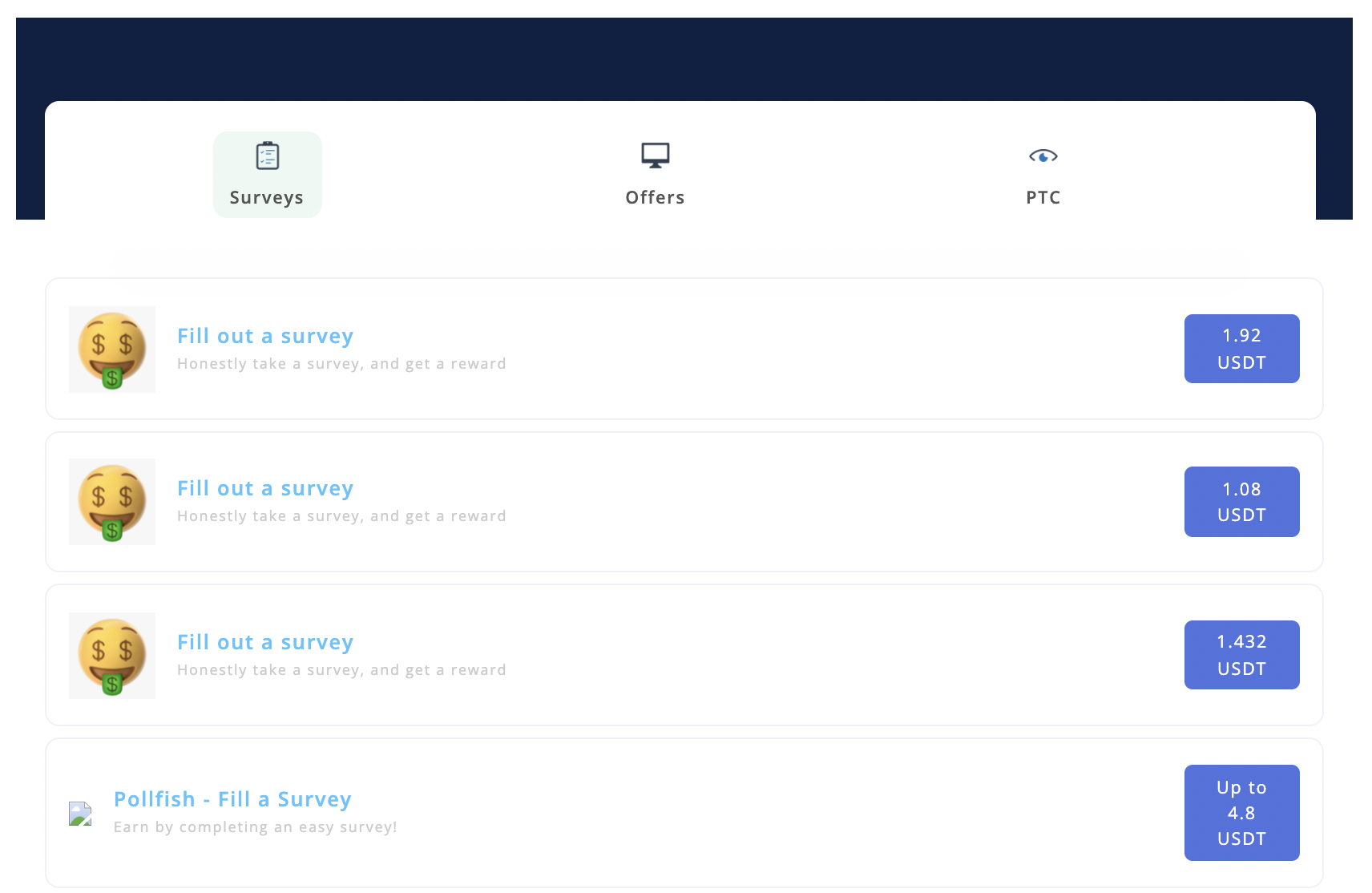This screenshot has height=893, width=1372.
Task: Select the PTC tab label
Action: click(x=1043, y=198)
